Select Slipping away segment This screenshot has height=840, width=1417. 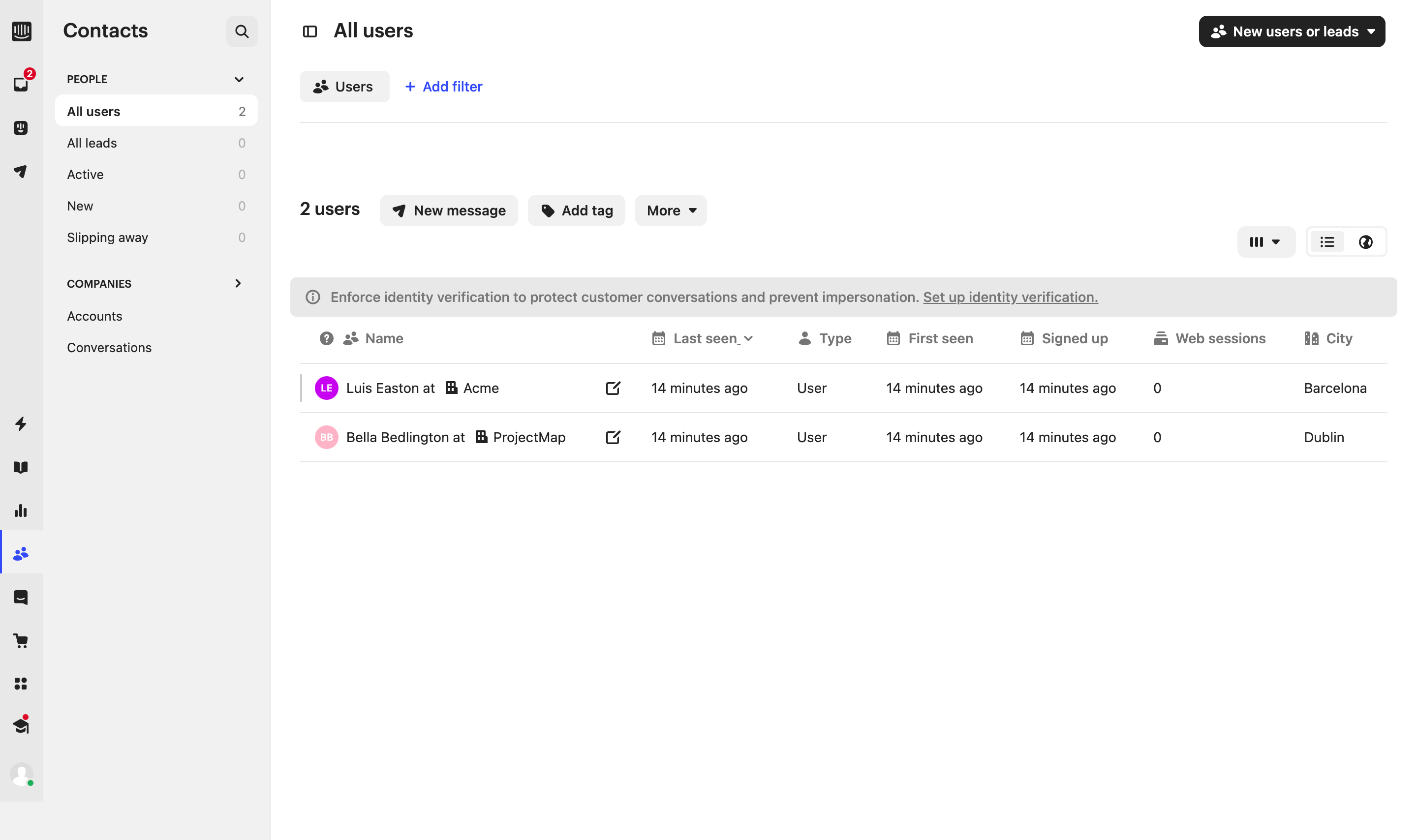pos(156,238)
